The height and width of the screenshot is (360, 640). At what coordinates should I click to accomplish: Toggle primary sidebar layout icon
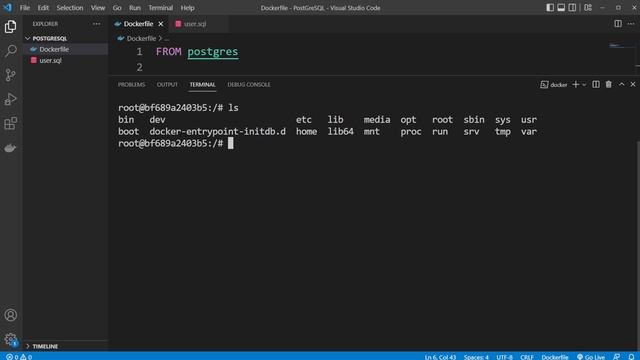550,7
